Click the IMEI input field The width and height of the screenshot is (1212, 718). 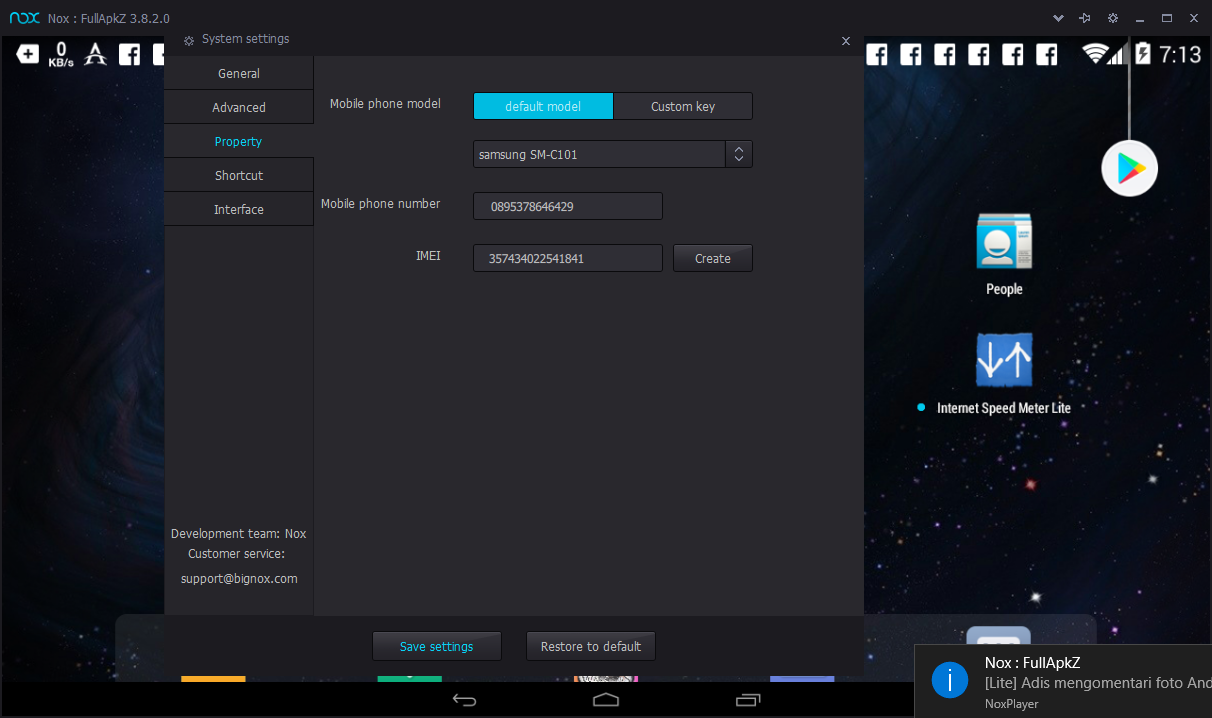(x=568, y=258)
